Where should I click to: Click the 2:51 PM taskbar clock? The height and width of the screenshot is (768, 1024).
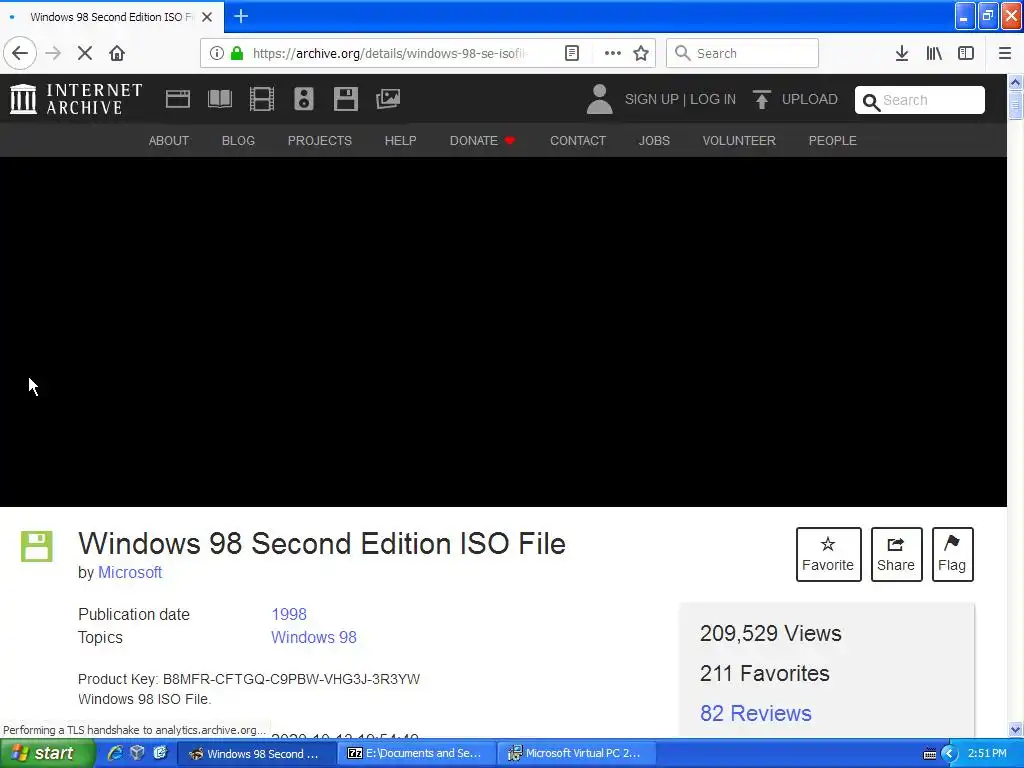987,754
